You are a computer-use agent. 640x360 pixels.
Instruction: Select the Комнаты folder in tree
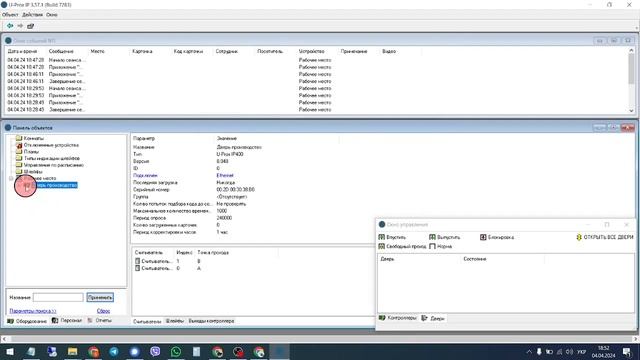33,138
